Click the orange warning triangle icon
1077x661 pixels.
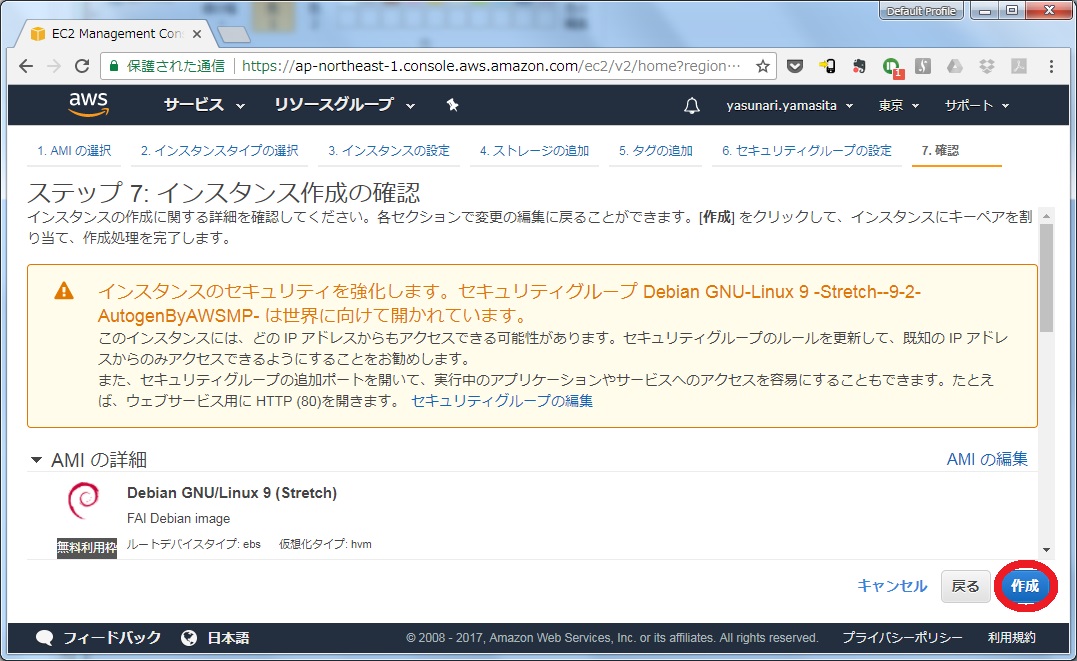click(64, 291)
